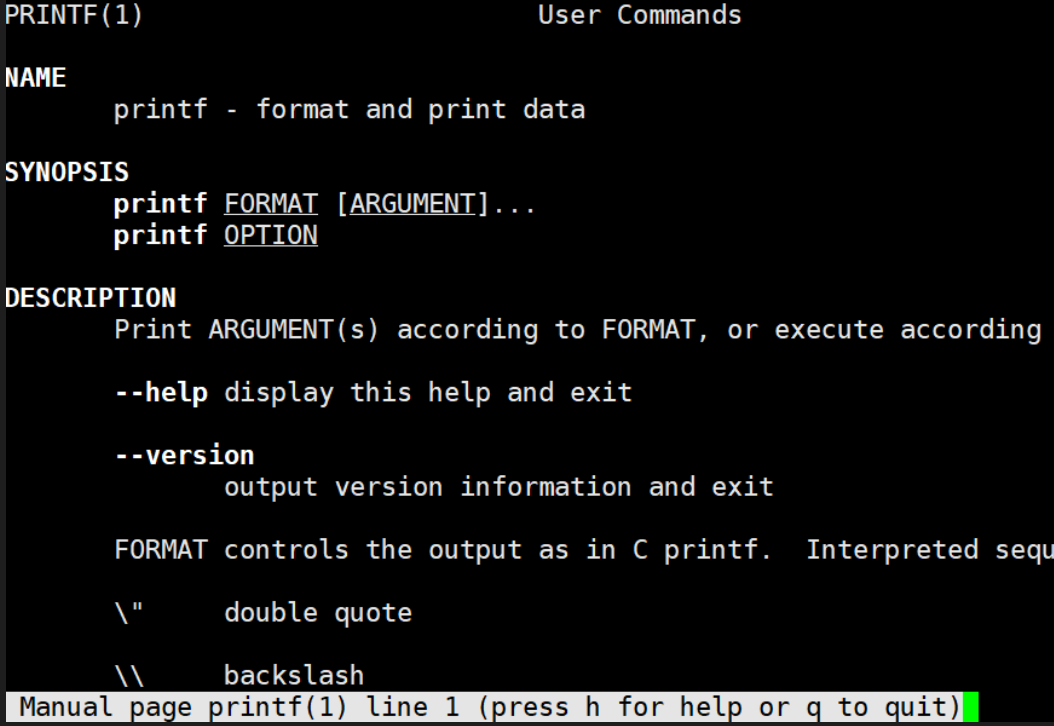Click 'output version information and exit' line
The width and height of the screenshot is (1054, 726).
499,487
